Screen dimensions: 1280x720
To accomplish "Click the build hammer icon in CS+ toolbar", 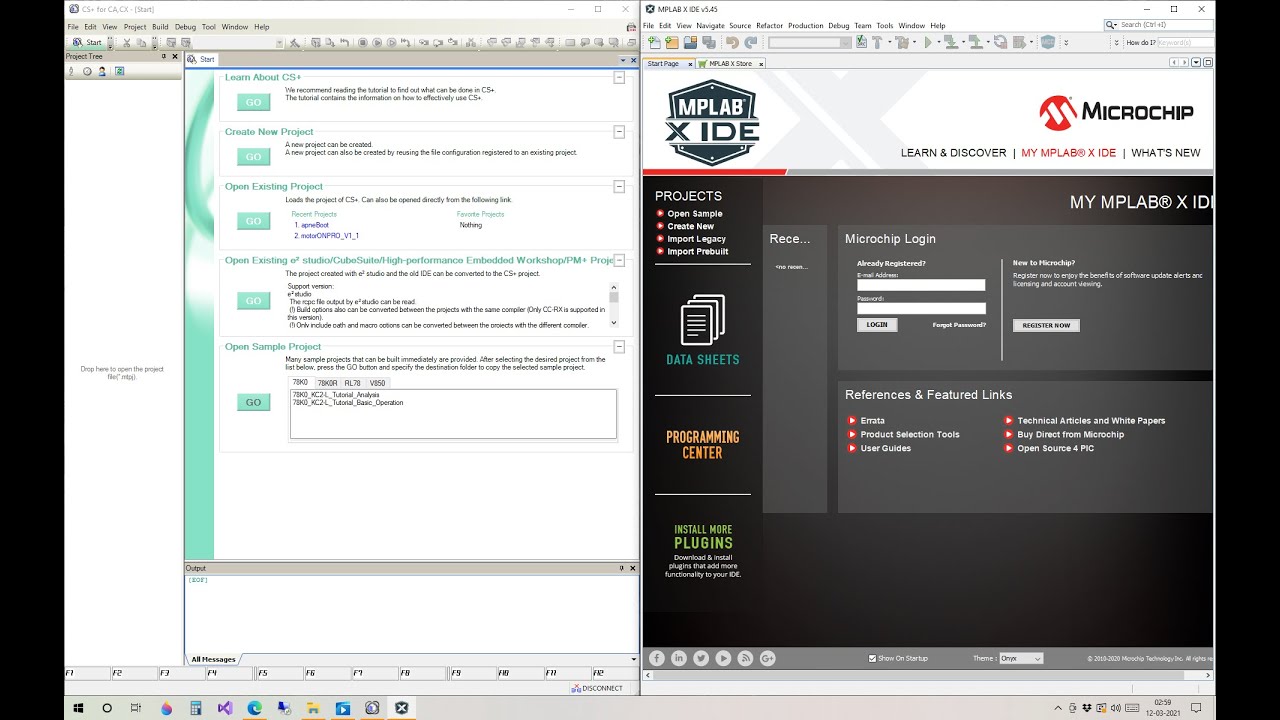I will coord(294,43).
